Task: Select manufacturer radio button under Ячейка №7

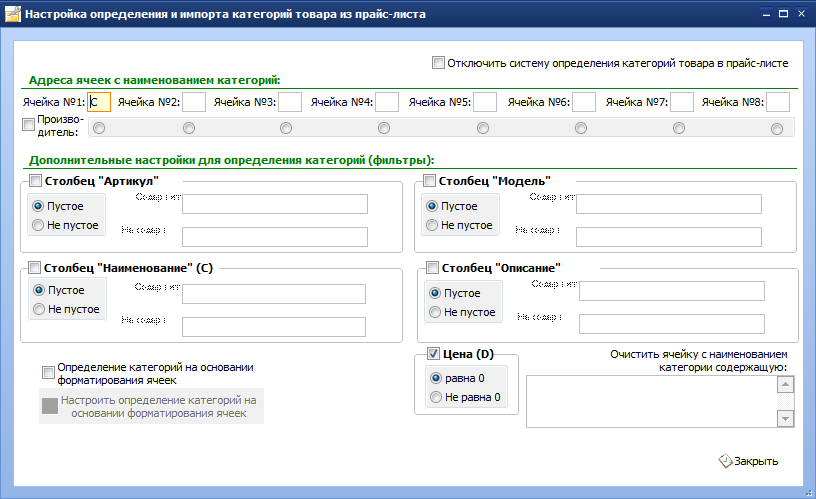Action: point(679,128)
